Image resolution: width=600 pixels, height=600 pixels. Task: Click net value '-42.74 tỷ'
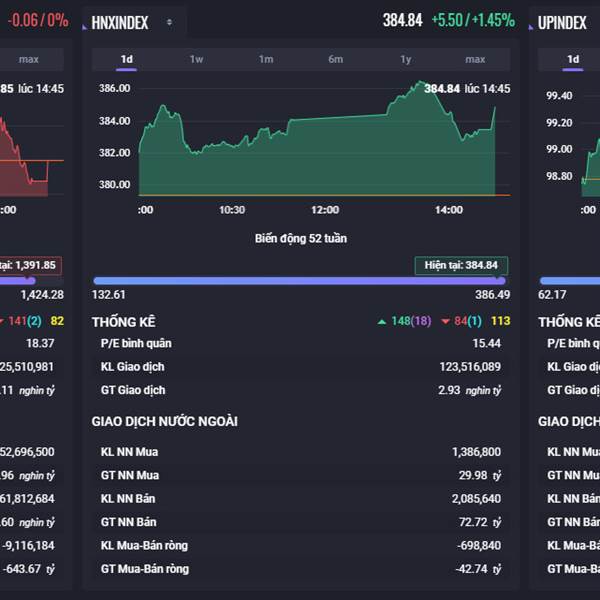pyautogui.click(x=478, y=569)
